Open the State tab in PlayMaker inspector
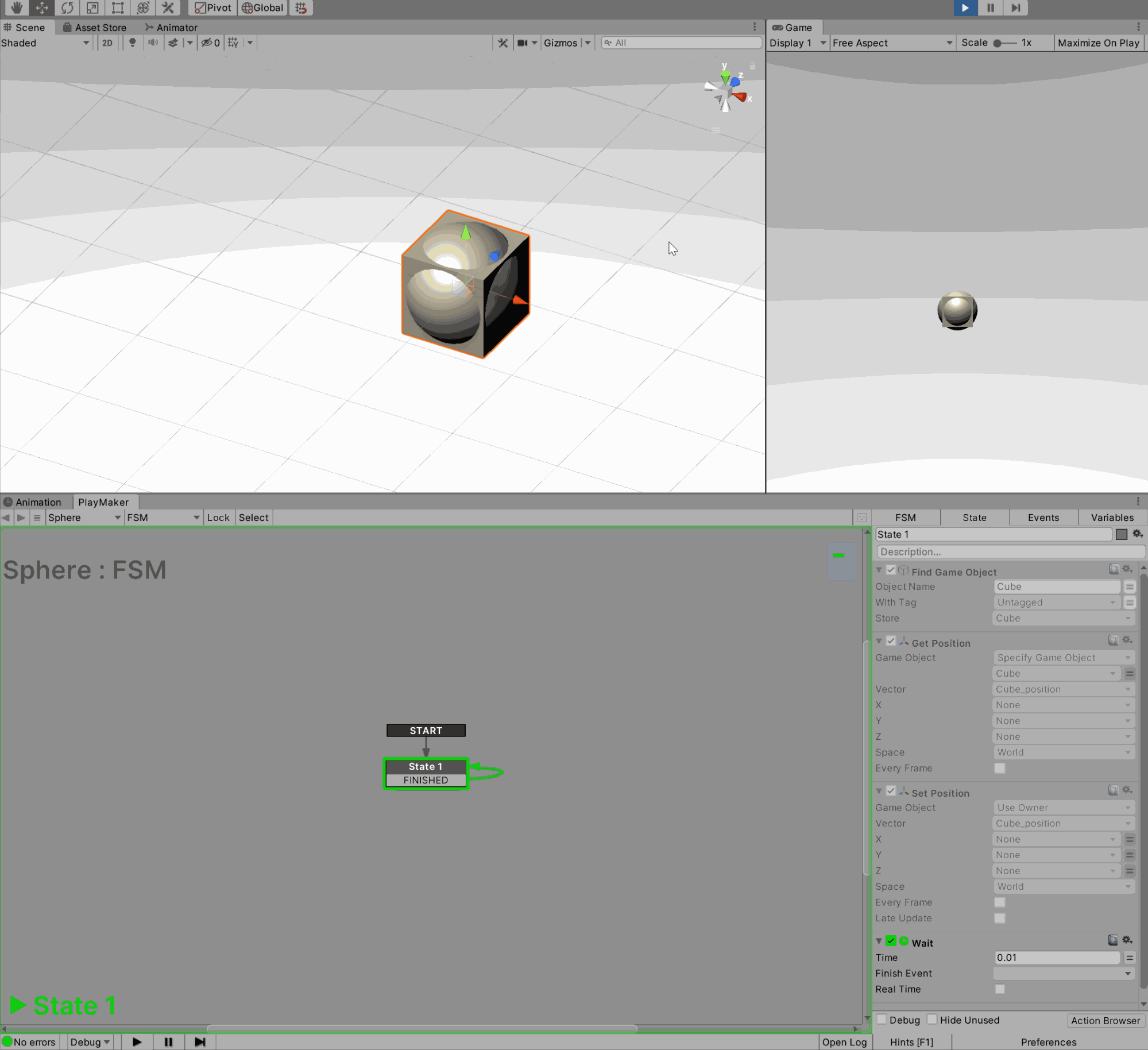 [974, 517]
